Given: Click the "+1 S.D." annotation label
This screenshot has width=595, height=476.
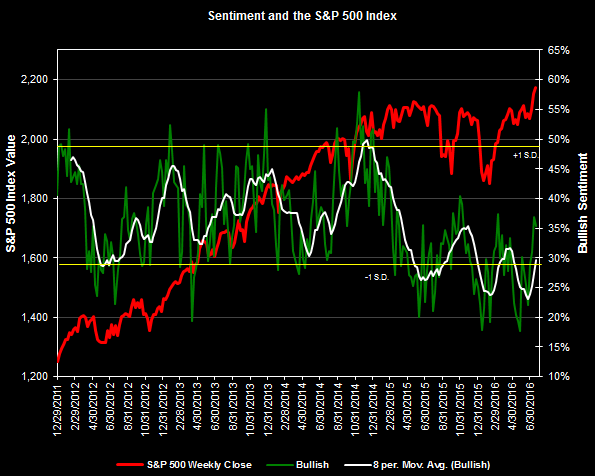Looking at the screenshot, I should (x=525, y=156).
